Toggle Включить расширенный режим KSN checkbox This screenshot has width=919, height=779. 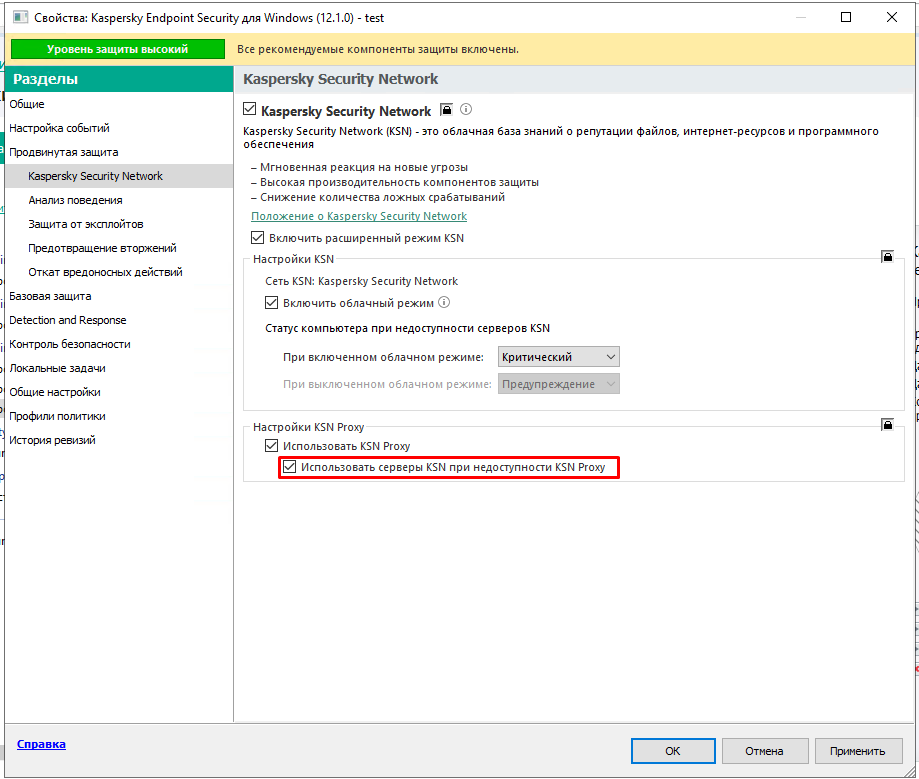point(257,237)
